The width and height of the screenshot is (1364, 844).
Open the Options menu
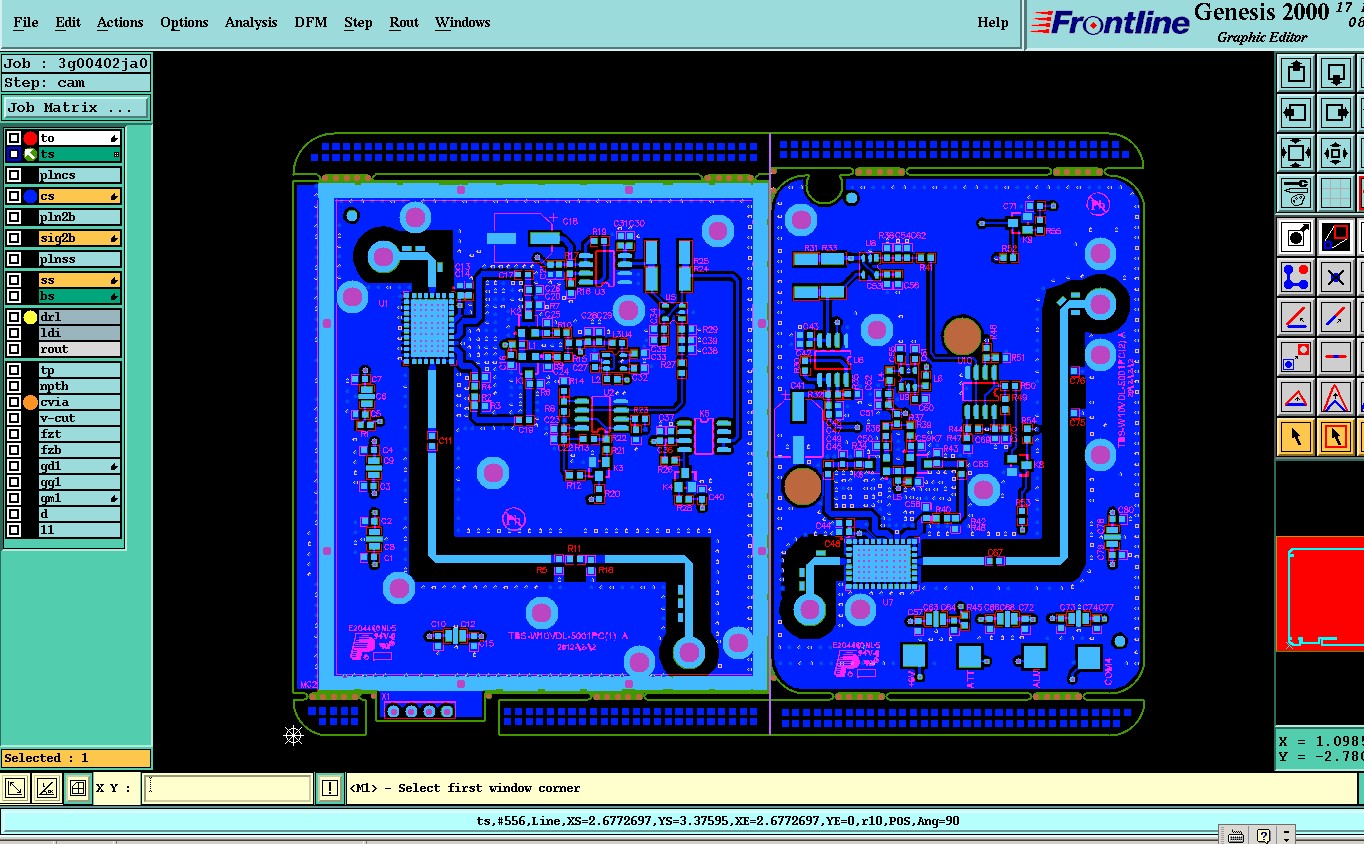pyautogui.click(x=185, y=22)
